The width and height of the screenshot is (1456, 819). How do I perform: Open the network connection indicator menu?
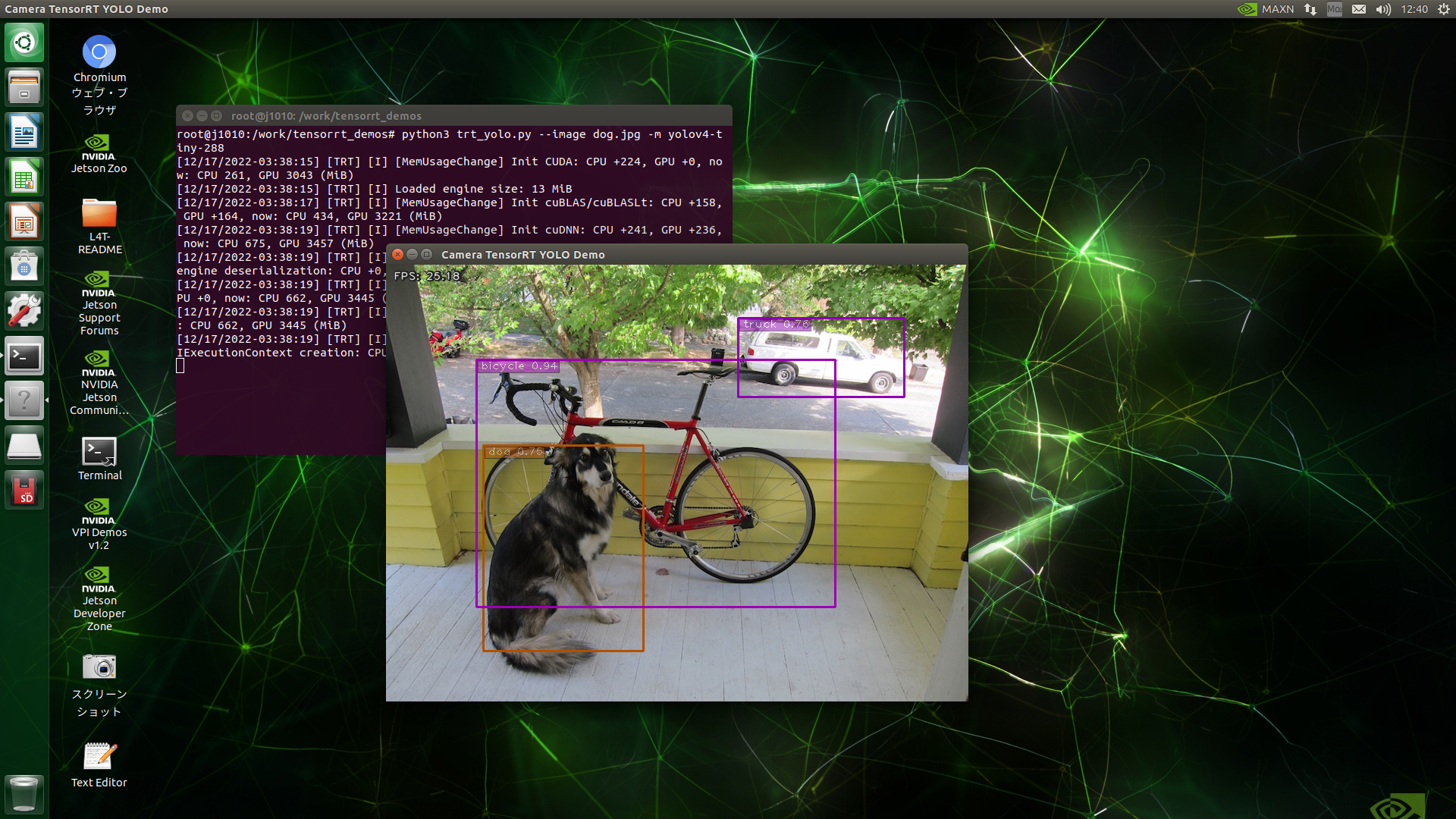(x=1310, y=9)
